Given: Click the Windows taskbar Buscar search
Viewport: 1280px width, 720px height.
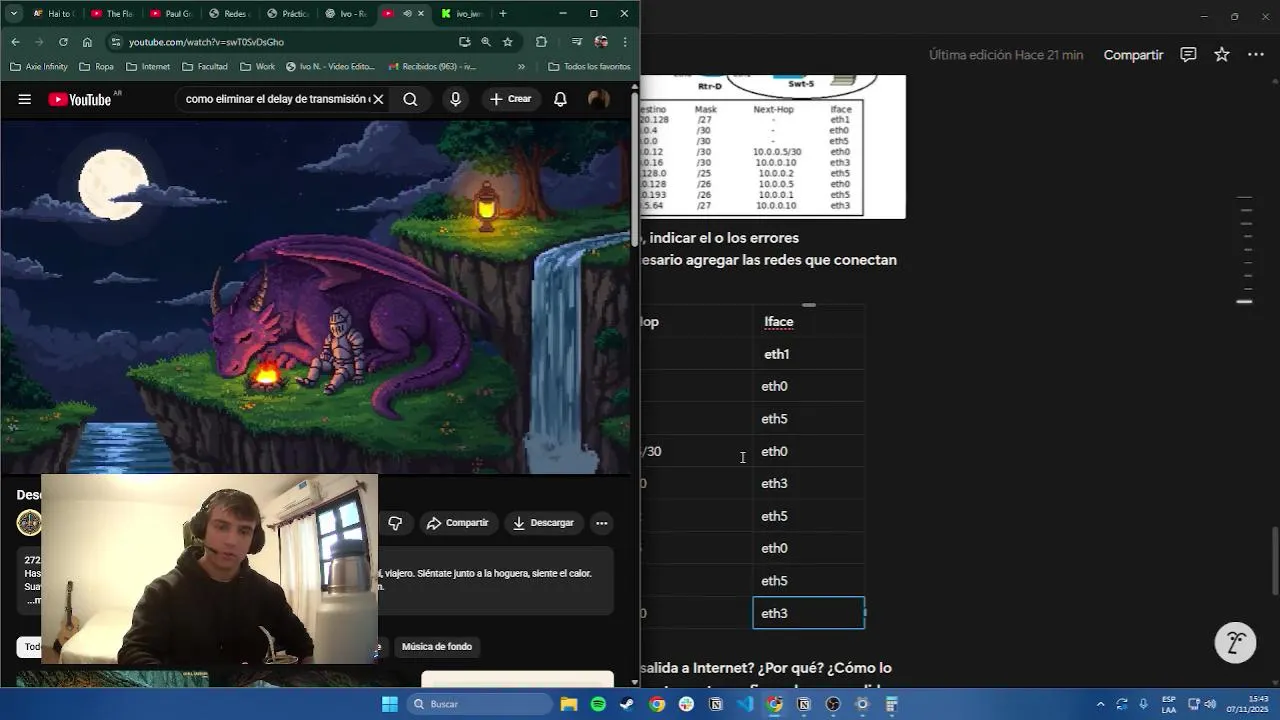Looking at the screenshot, I should pos(480,704).
